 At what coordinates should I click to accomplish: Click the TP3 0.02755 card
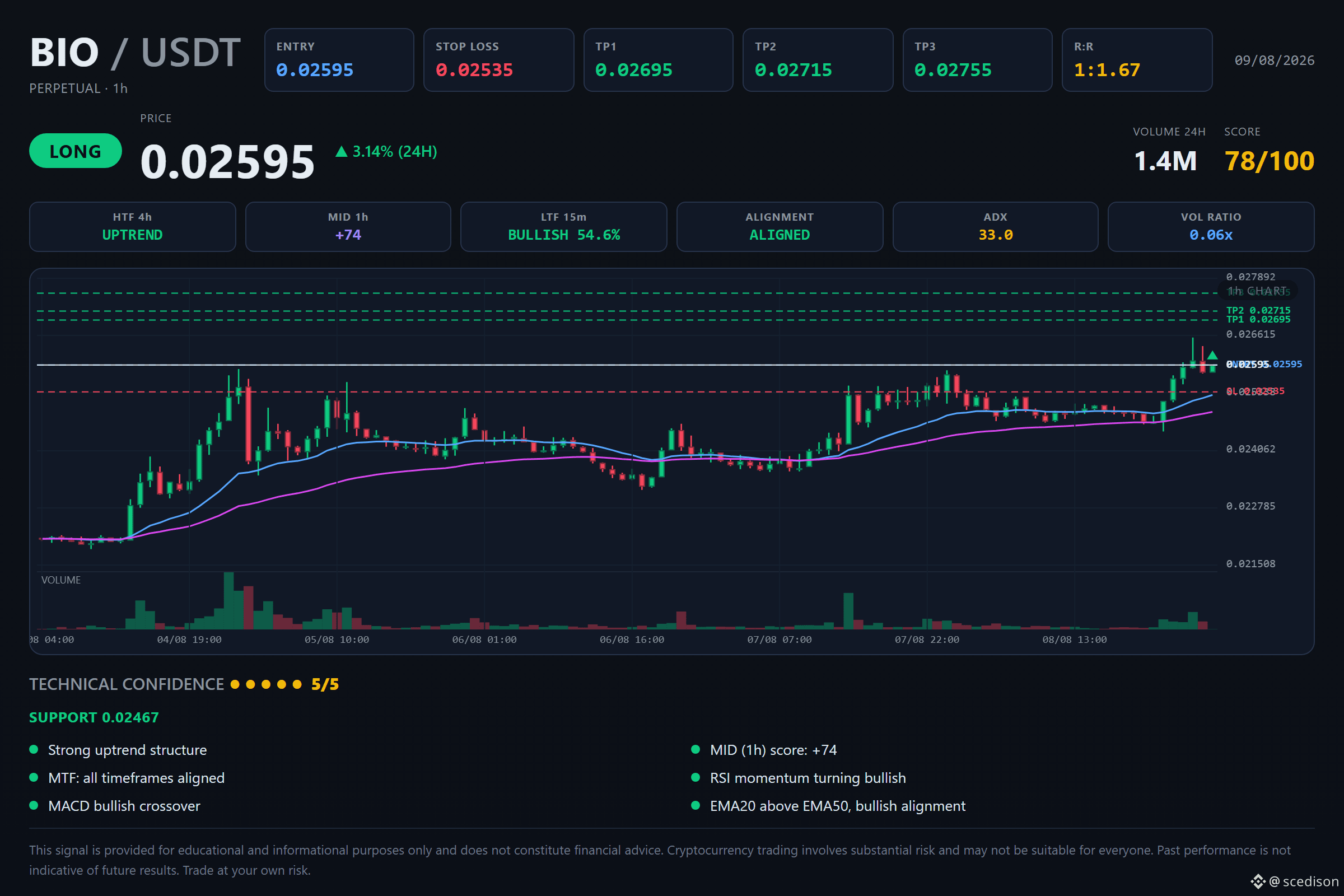tap(977, 60)
